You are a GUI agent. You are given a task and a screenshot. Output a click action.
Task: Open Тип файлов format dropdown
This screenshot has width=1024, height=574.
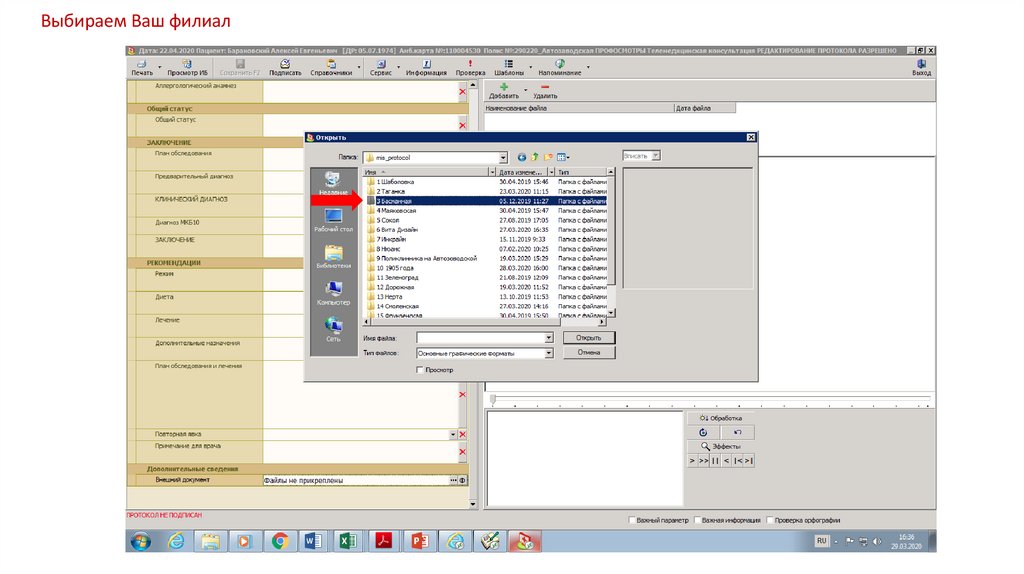coord(549,353)
